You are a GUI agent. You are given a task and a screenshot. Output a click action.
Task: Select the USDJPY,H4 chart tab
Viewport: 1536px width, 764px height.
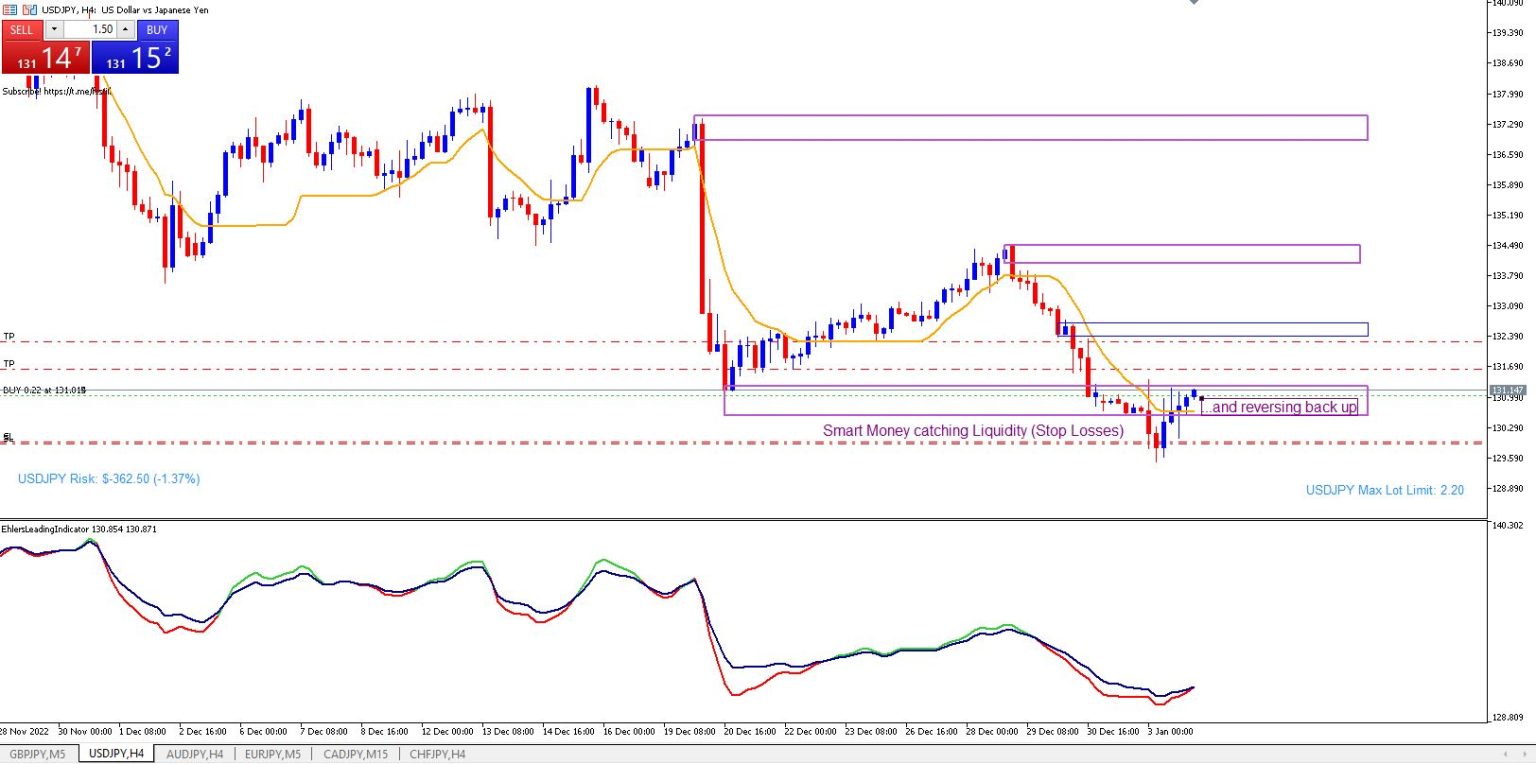117,754
